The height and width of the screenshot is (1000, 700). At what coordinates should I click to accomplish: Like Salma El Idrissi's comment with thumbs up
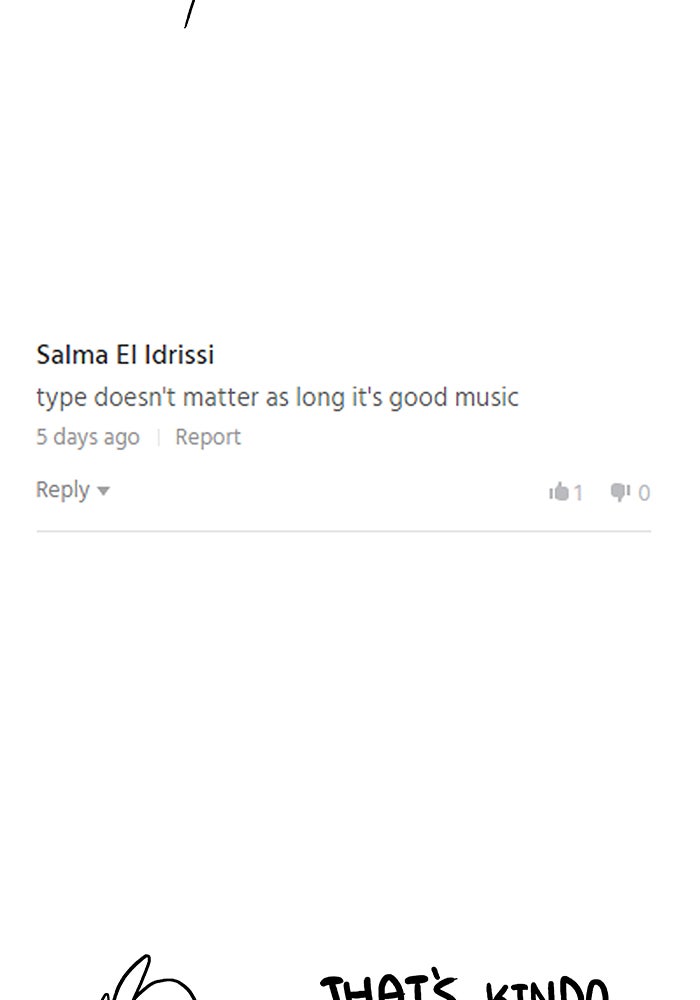[x=559, y=492]
